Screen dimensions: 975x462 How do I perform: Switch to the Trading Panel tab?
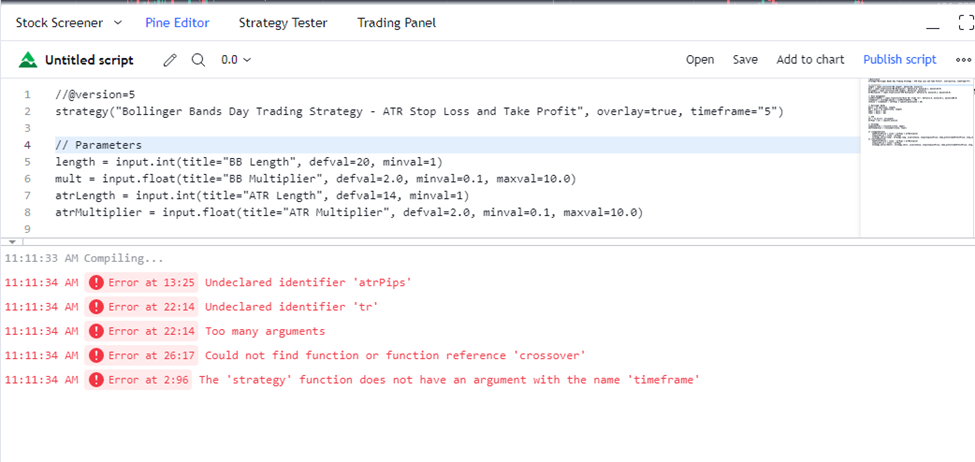(397, 23)
